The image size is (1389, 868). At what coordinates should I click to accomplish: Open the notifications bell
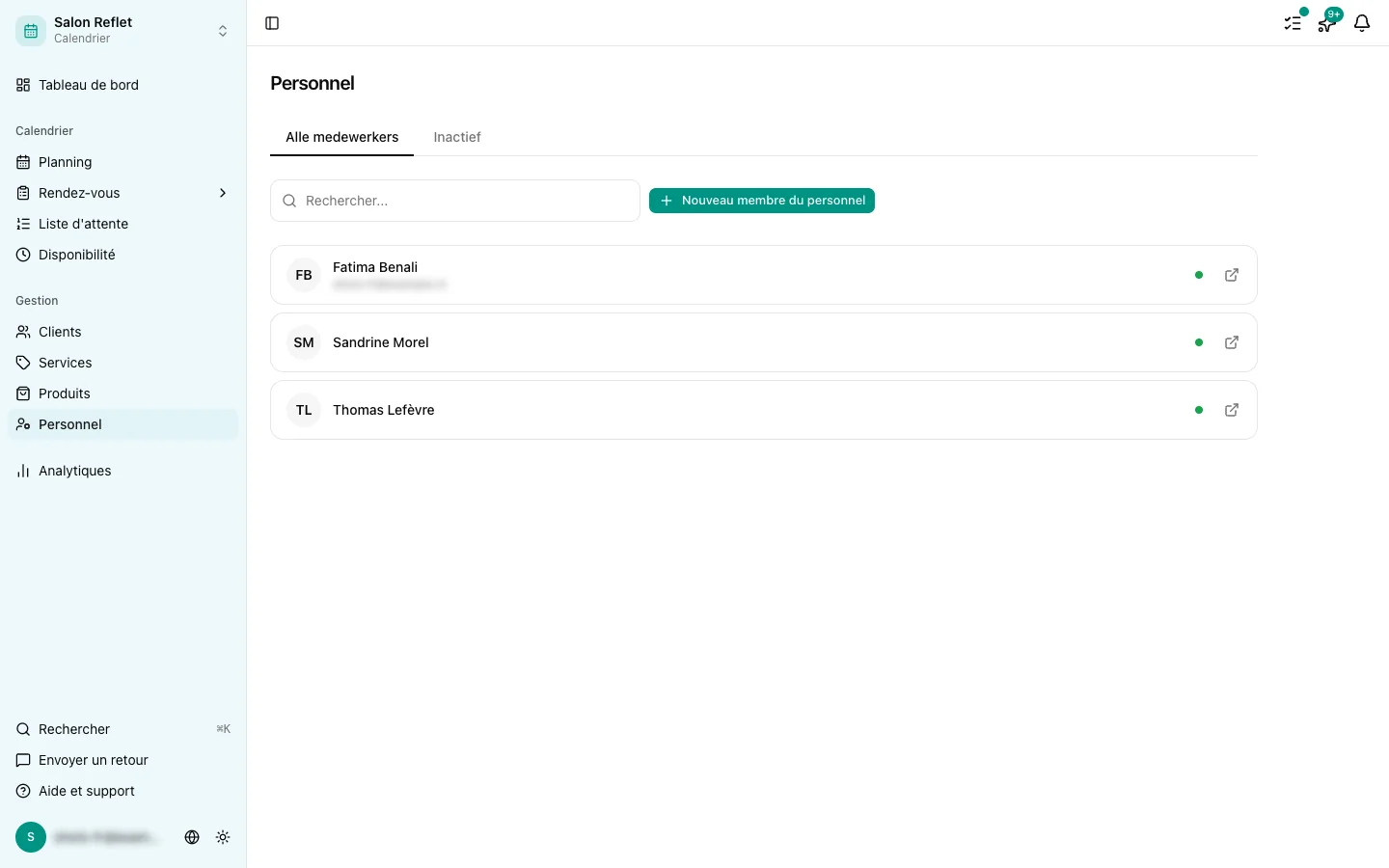[x=1362, y=23]
